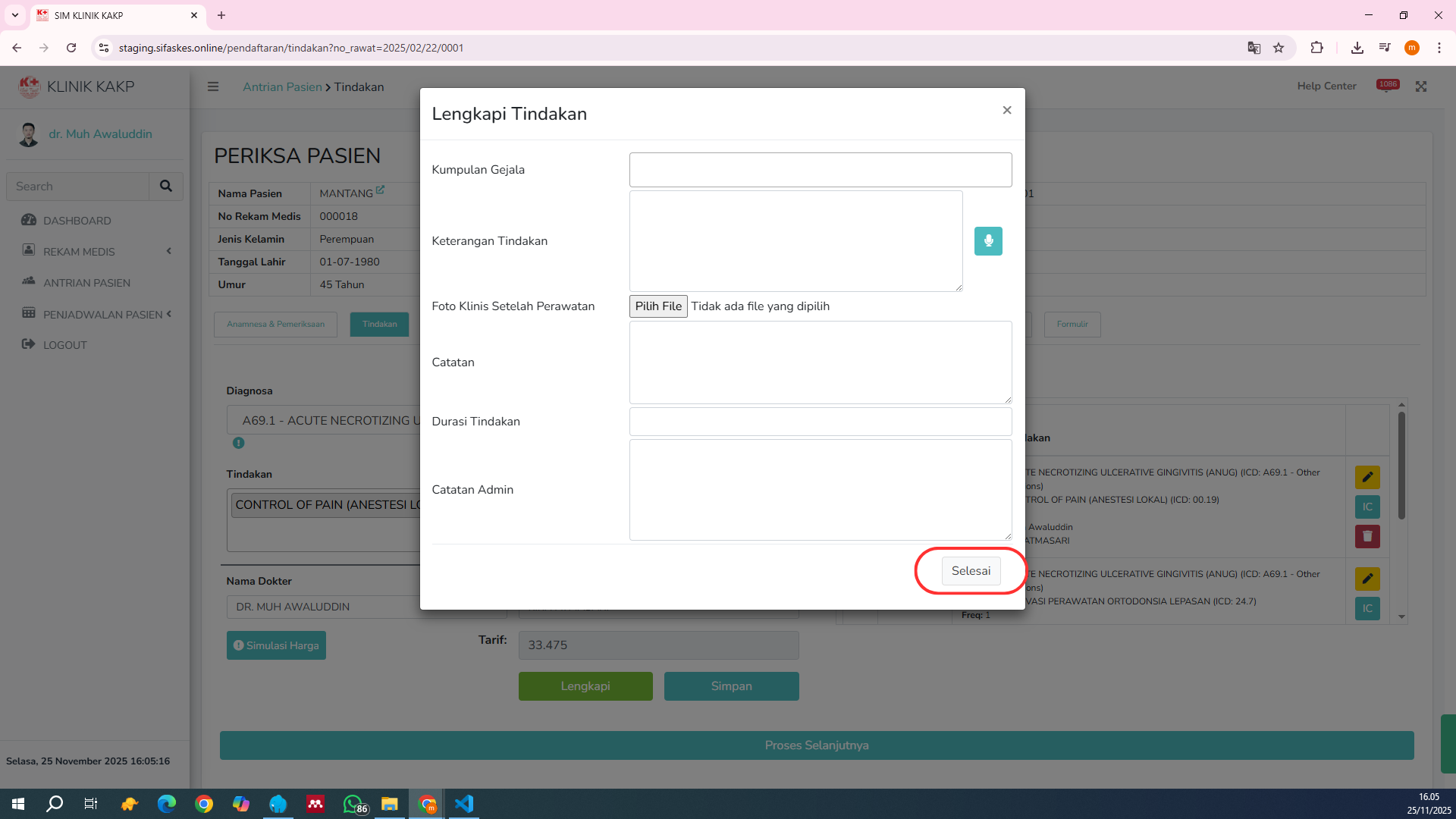This screenshot has height=819, width=1456.
Task: Click the Help Center link
Action: (1326, 86)
